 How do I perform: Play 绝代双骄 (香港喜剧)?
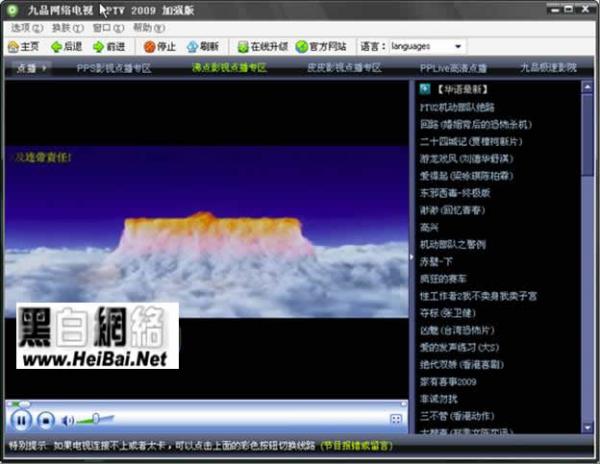[461, 365]
